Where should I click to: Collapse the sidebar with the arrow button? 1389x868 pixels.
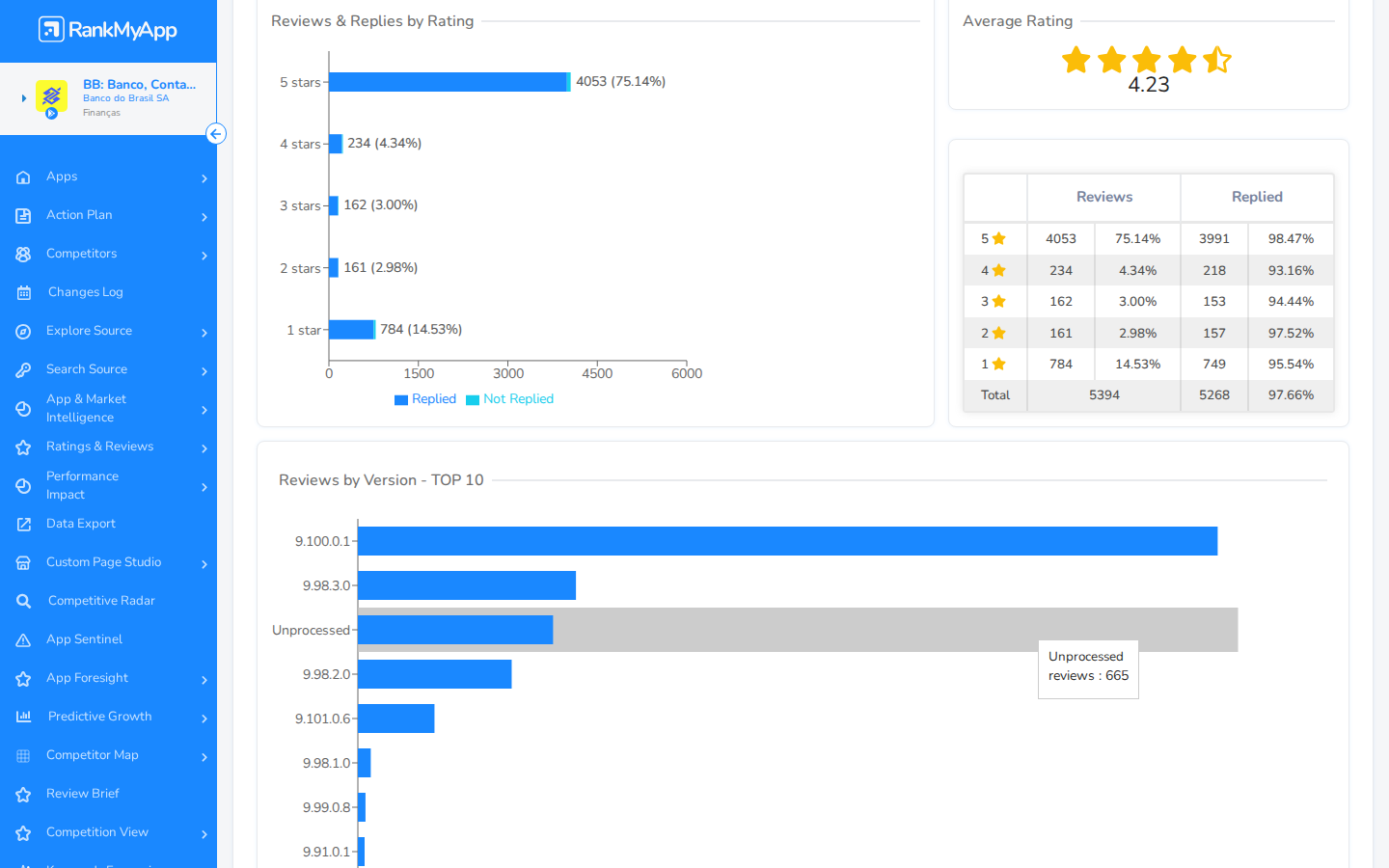coord(216,134)
